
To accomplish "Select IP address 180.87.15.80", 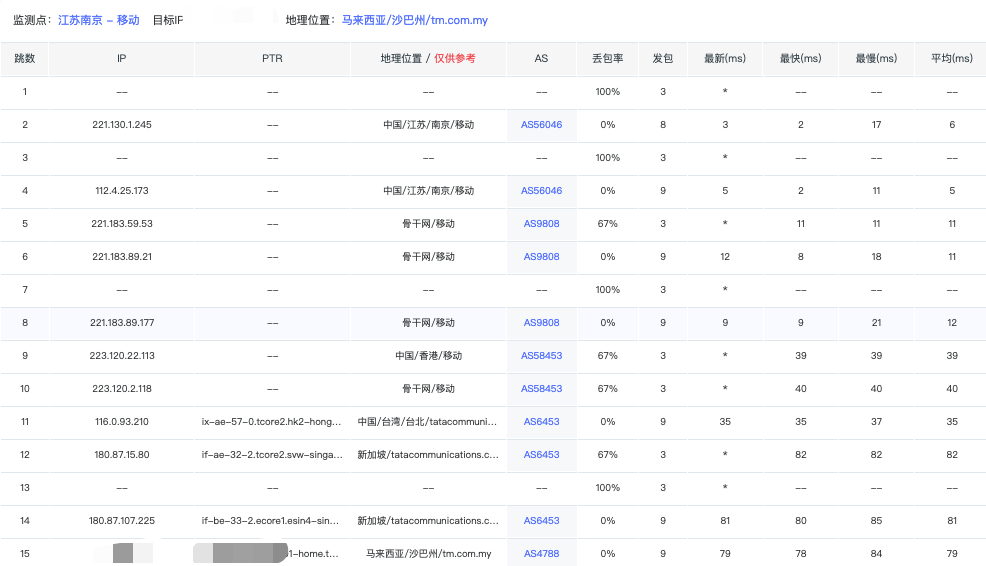I will [122, 455].
